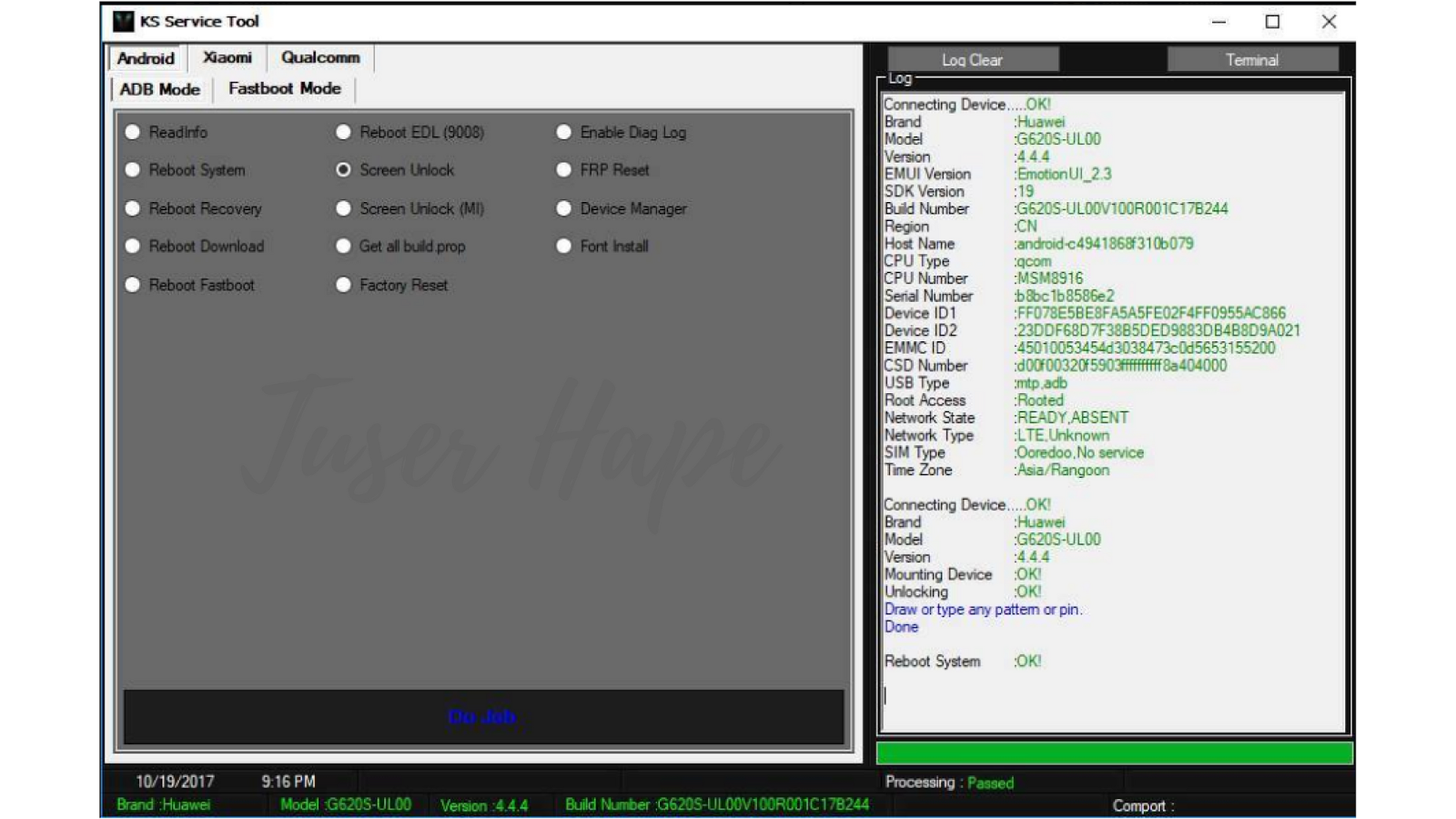Screen dimensions: 1456x819
Task: Clear the log with Log Clear
Action: click(973, 60)
